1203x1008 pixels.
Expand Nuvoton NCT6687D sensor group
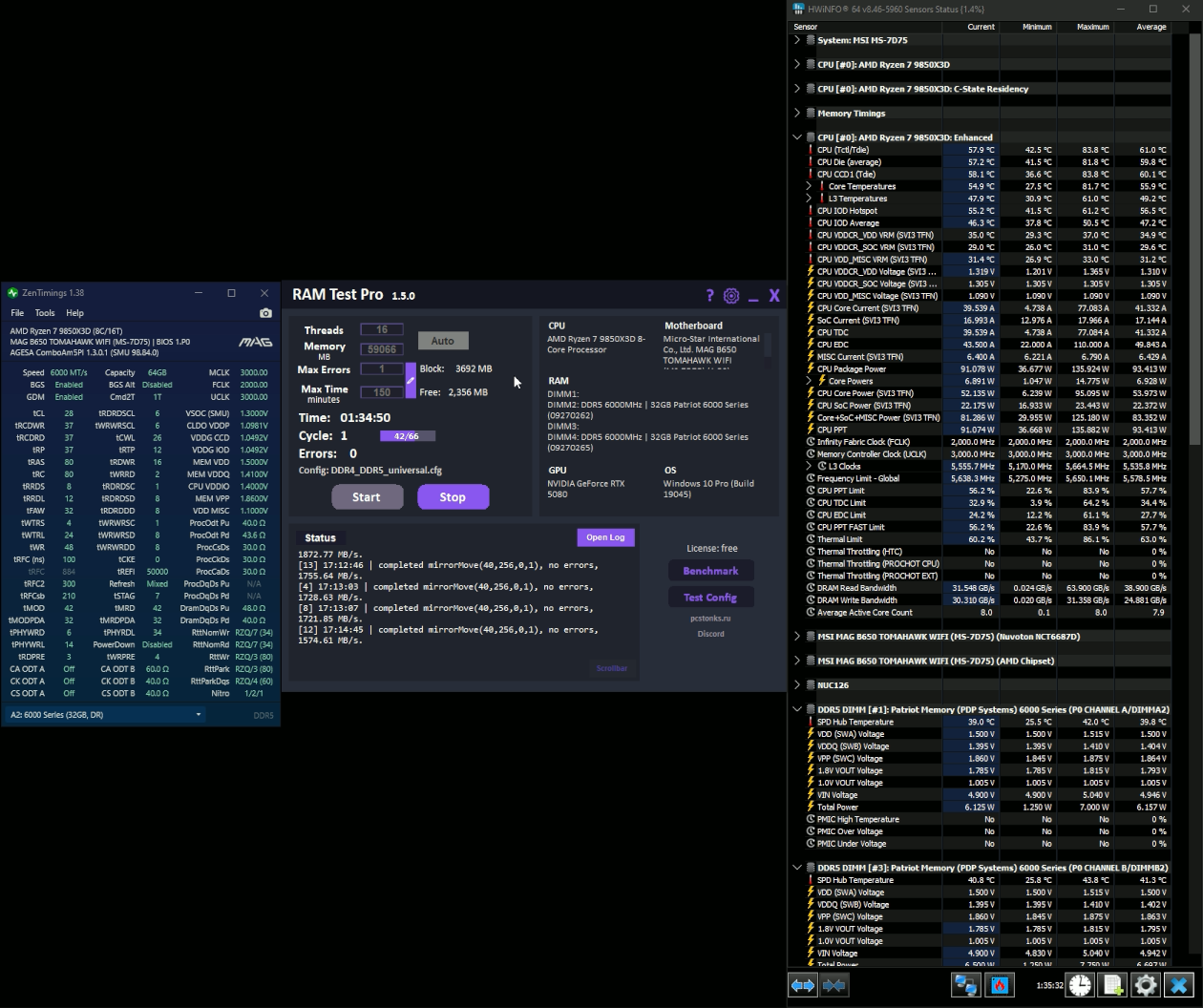click(797, 636)
